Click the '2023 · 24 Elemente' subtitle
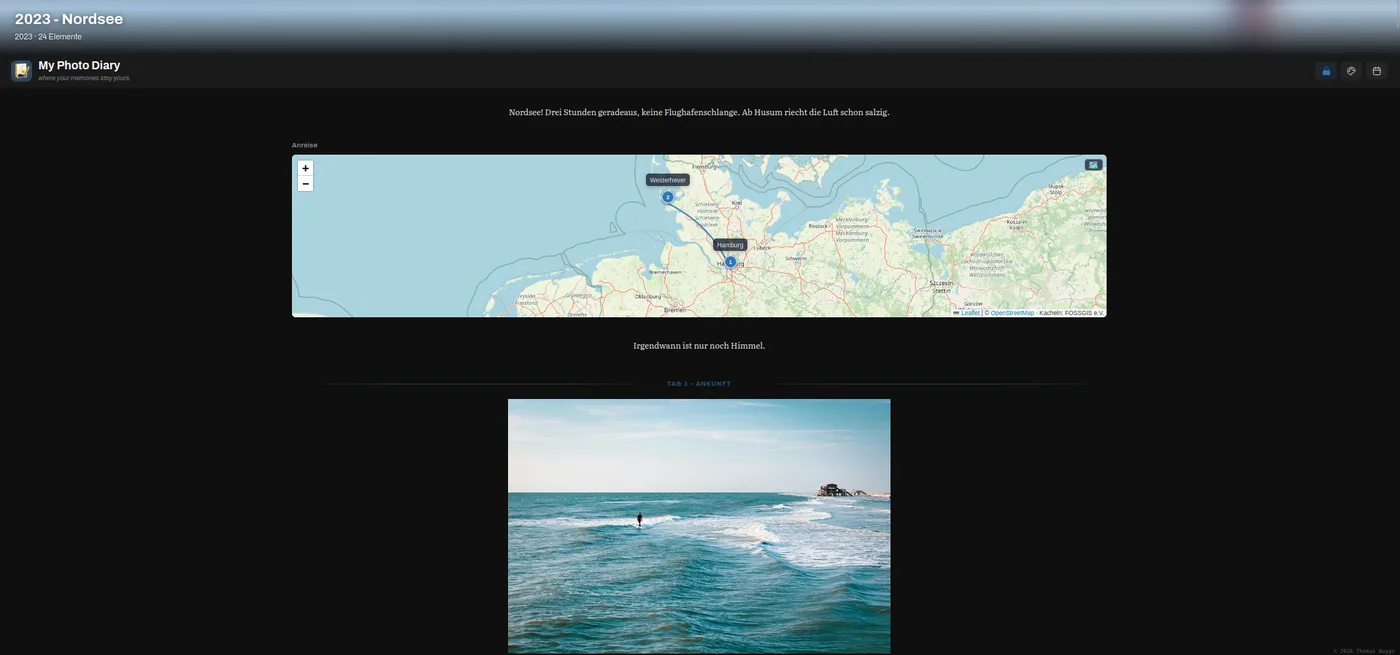Viewport: 1400px width, 655px height. point(48,37)
